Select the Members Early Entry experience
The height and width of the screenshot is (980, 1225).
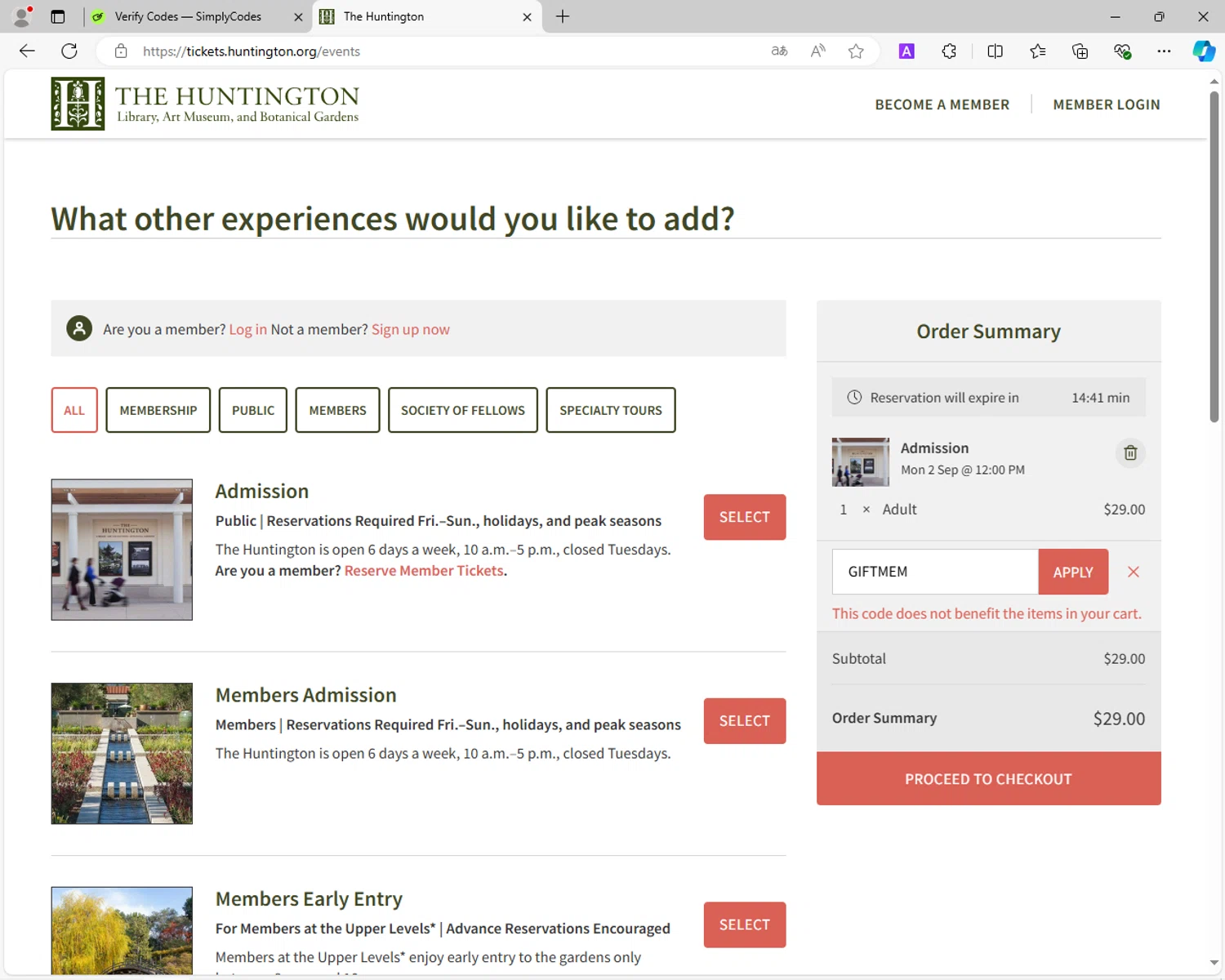coord(745,924)
